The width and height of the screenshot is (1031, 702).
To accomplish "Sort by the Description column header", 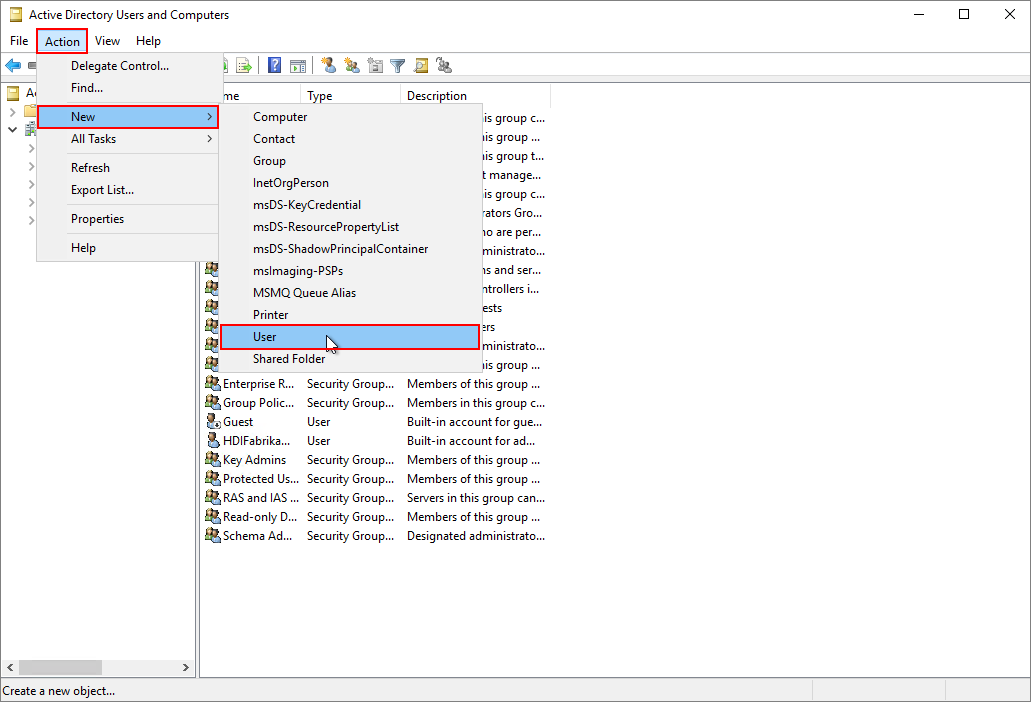I will point(475,95).
